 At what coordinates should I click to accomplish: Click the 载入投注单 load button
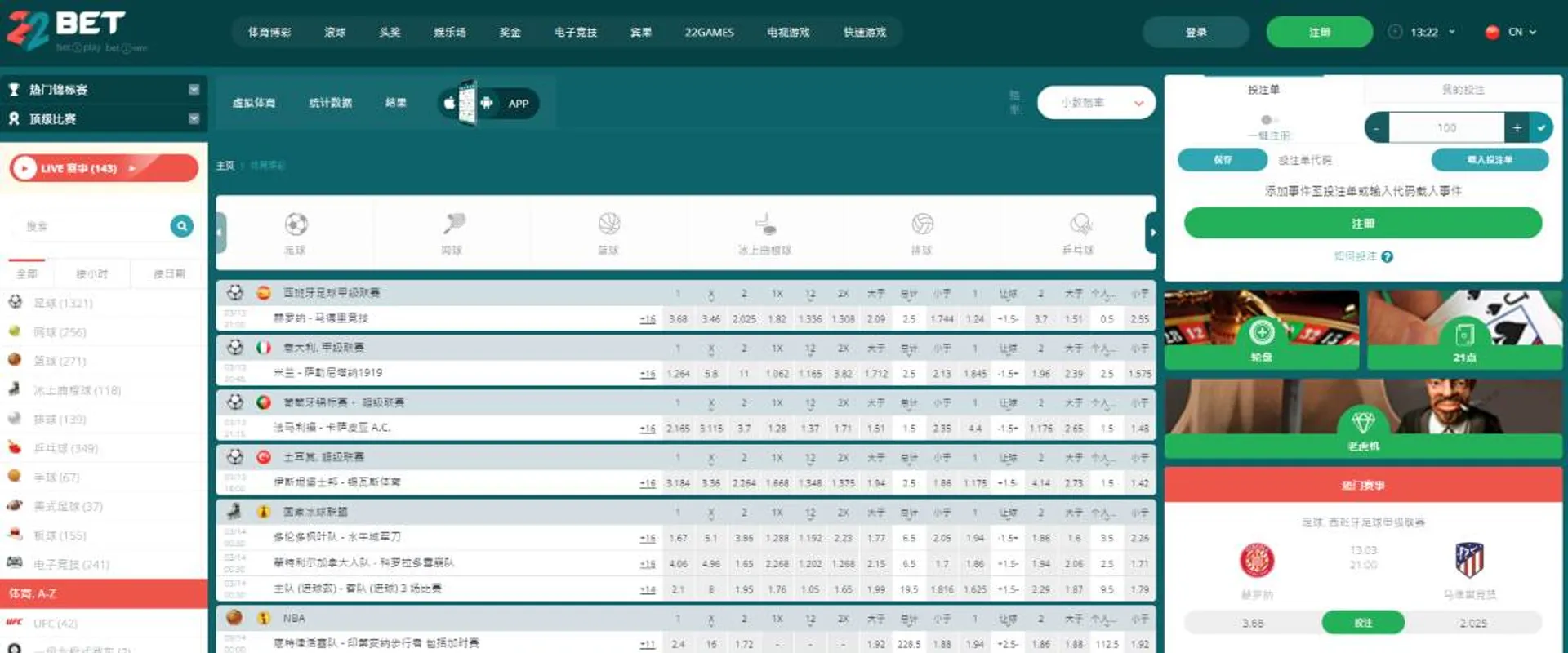[x=1490, y=160]
